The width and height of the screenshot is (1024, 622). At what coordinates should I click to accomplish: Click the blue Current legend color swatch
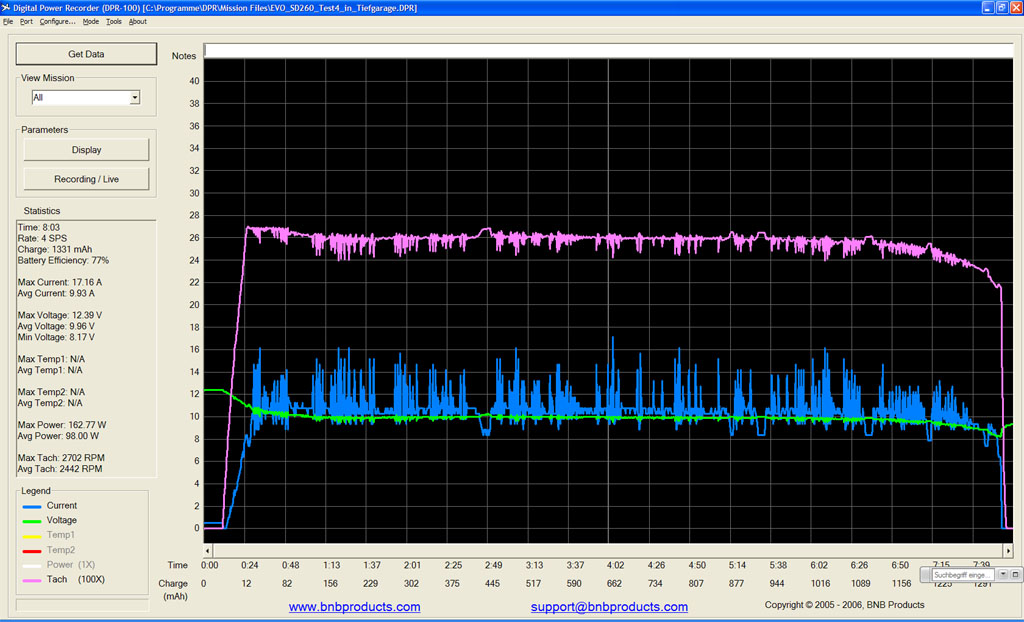(x=32, y=506)
